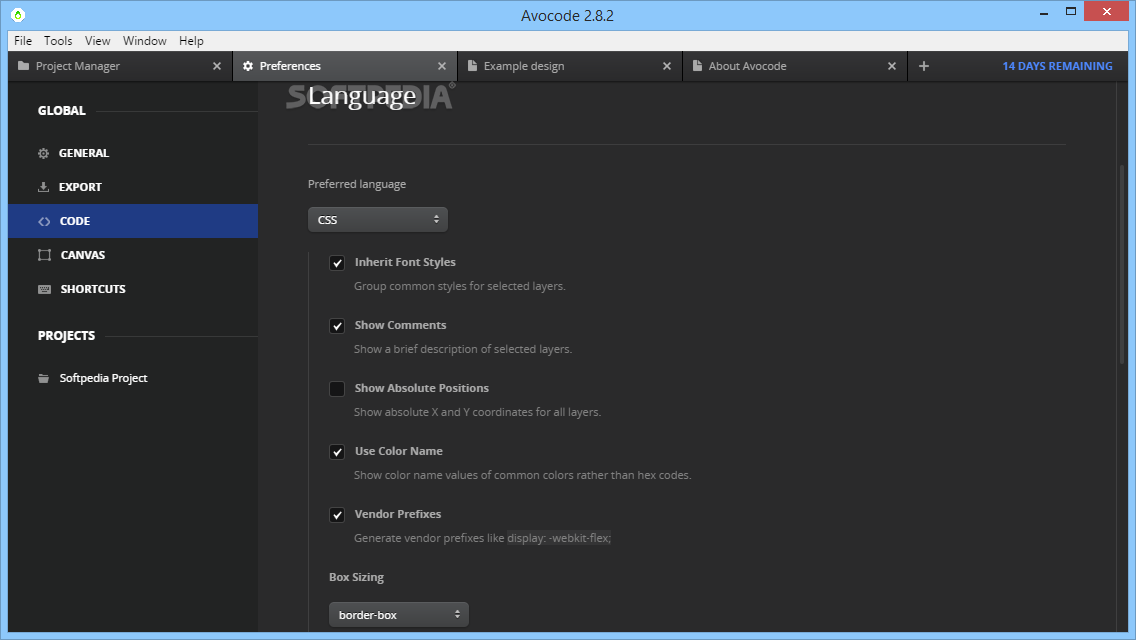
Task: Close the Project Manager tab
Action: (x=217, y=66)
